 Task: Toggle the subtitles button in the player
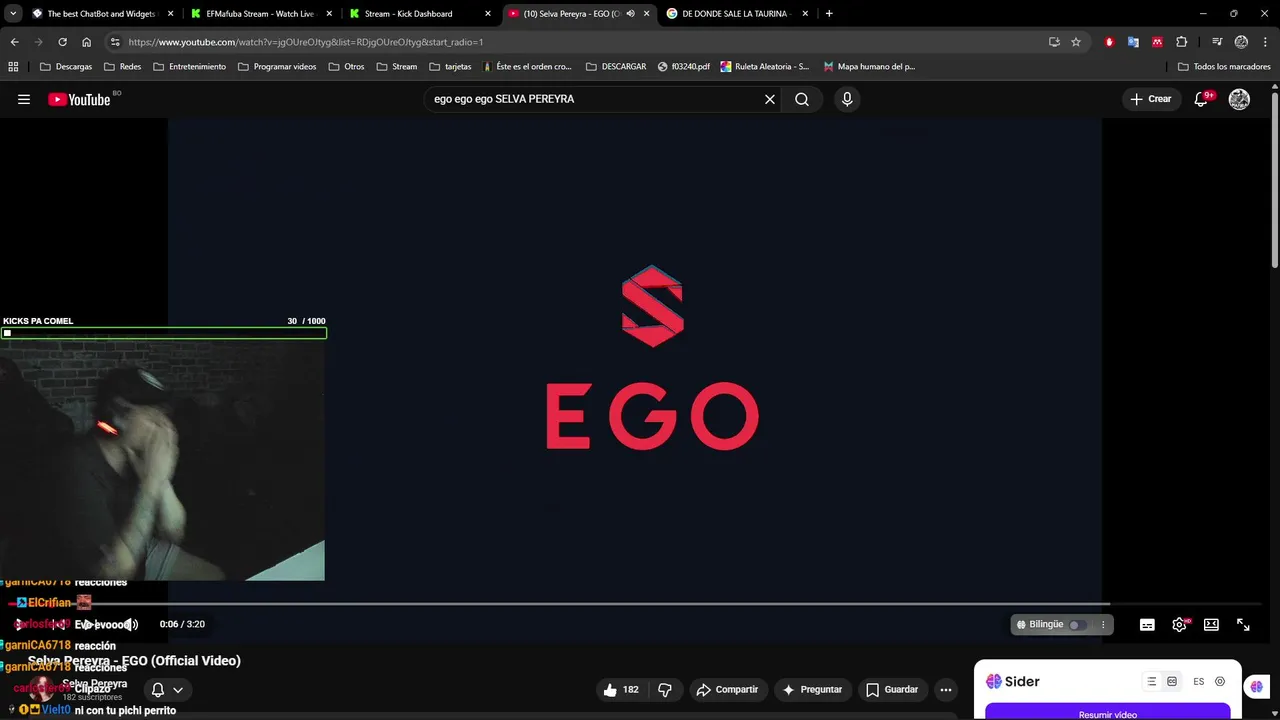point(1147,624)
